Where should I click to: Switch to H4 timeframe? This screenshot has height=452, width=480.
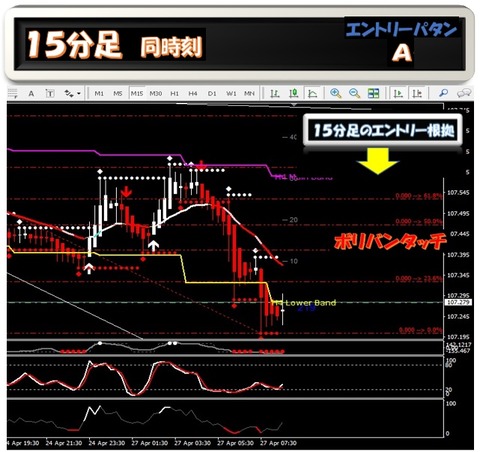click(x=193, y=94)
